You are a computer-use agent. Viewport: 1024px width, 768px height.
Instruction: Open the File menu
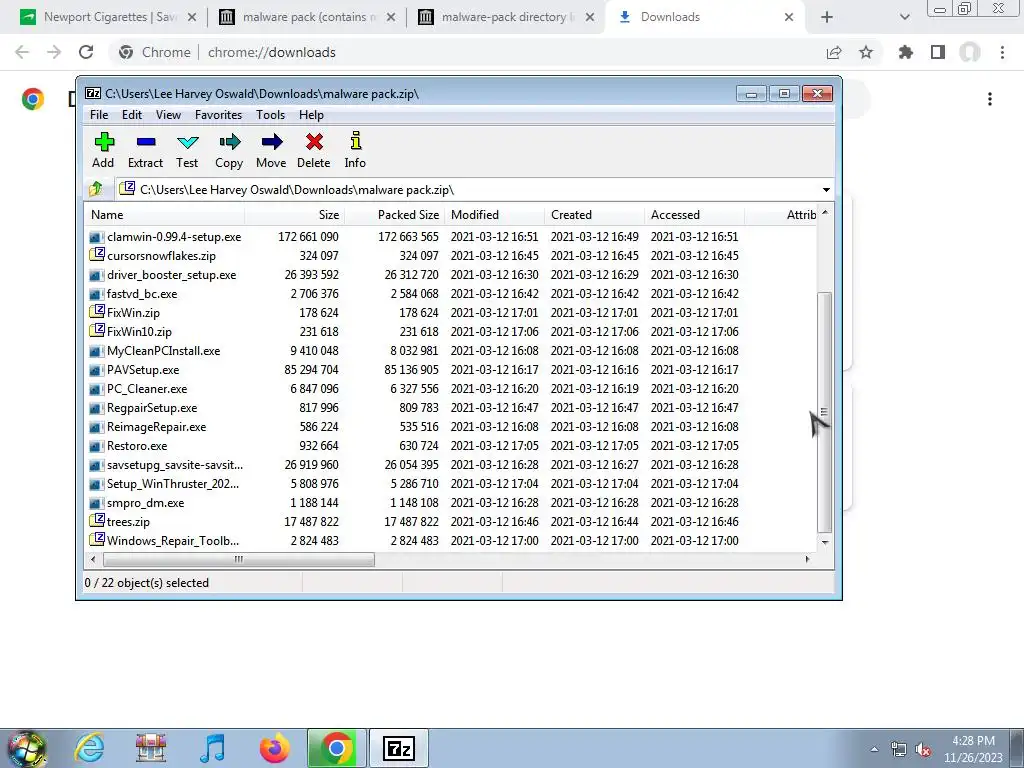[99, 115]
